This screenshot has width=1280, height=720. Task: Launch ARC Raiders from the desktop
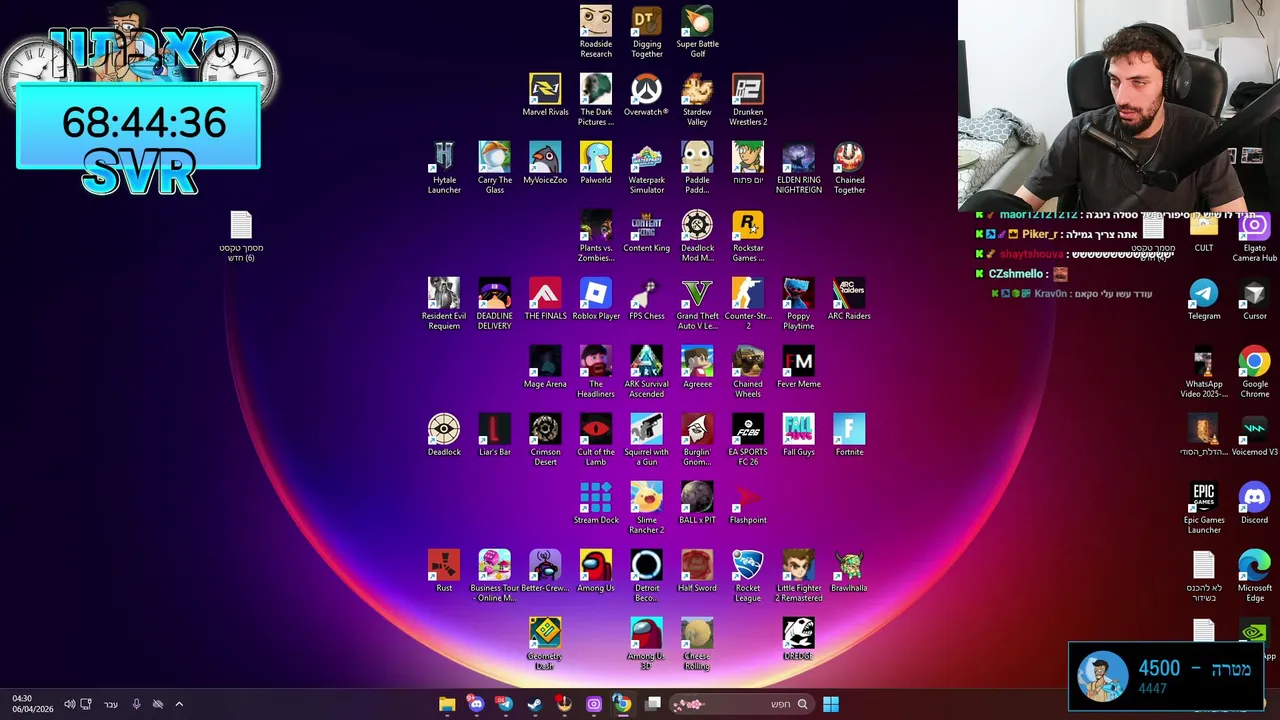[849, 299]
